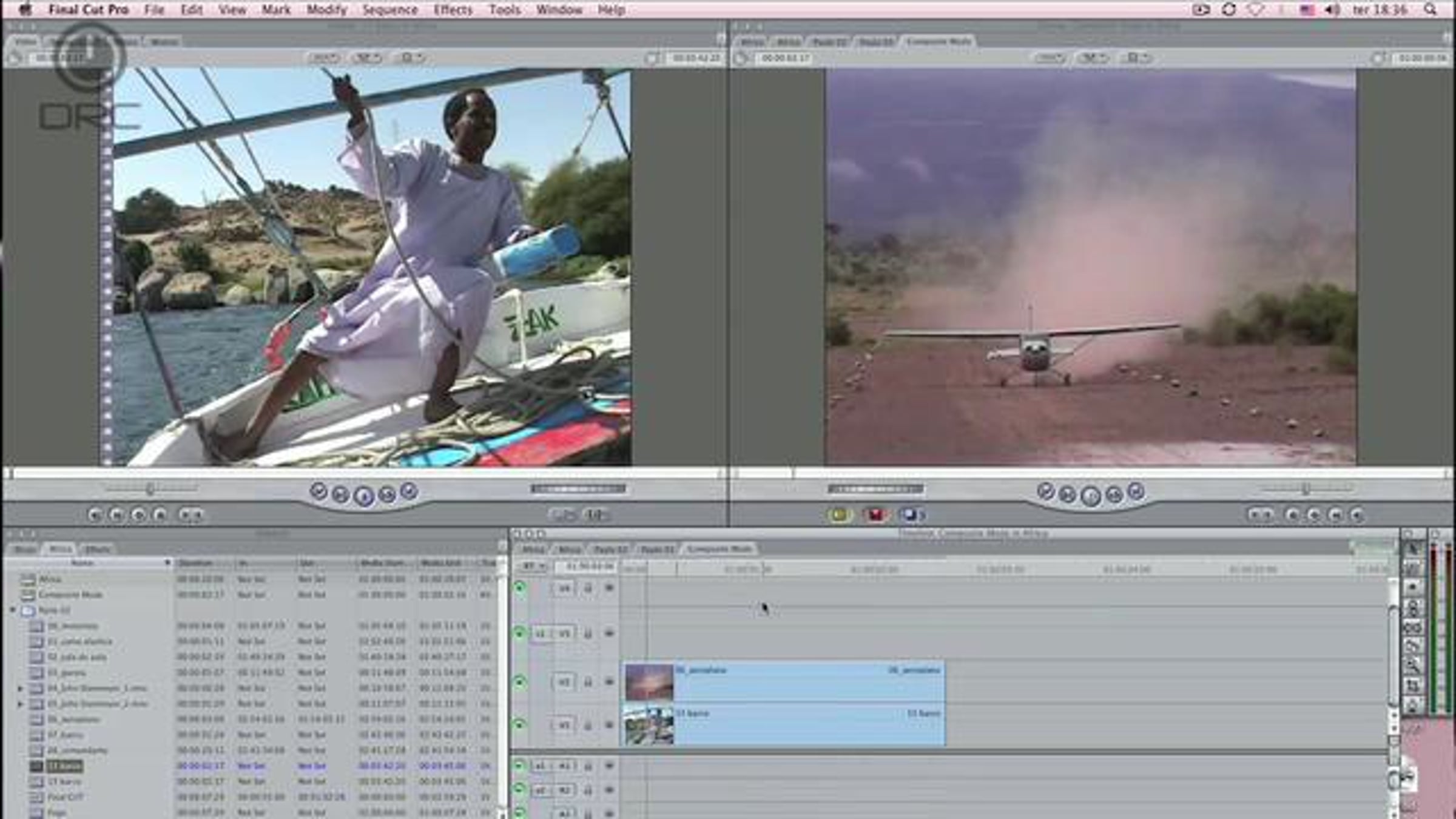This screenshot has height=819, width=1456.
Task: Toggle V1 track visibility green light
Action: [x=520, y=724]
